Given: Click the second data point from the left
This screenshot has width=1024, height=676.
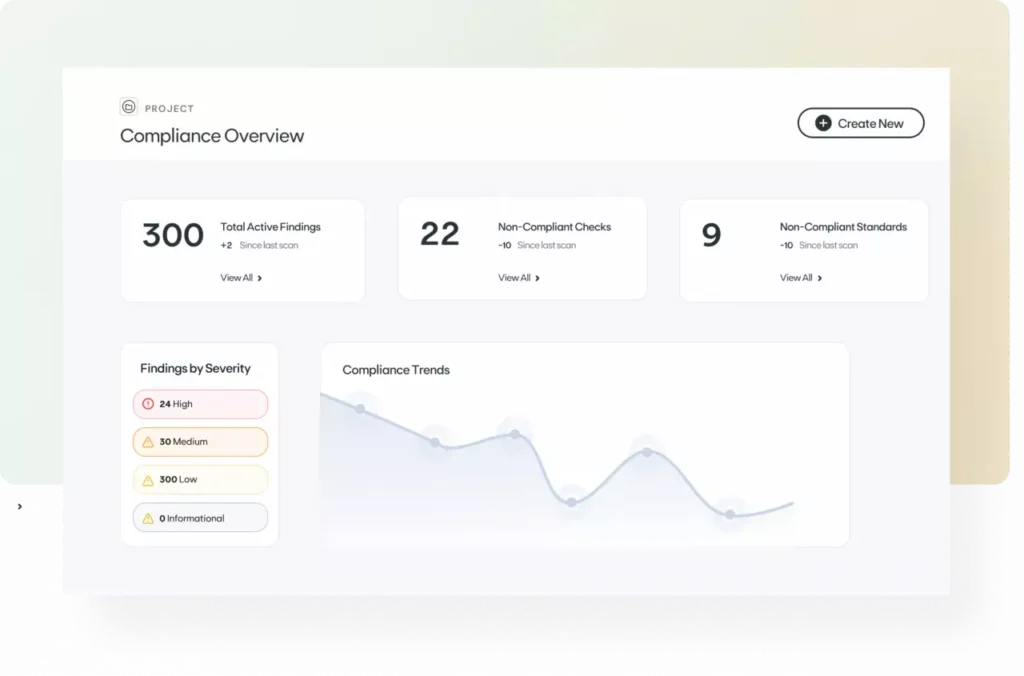Looking at the screenshot, I should tap(435, 441).
